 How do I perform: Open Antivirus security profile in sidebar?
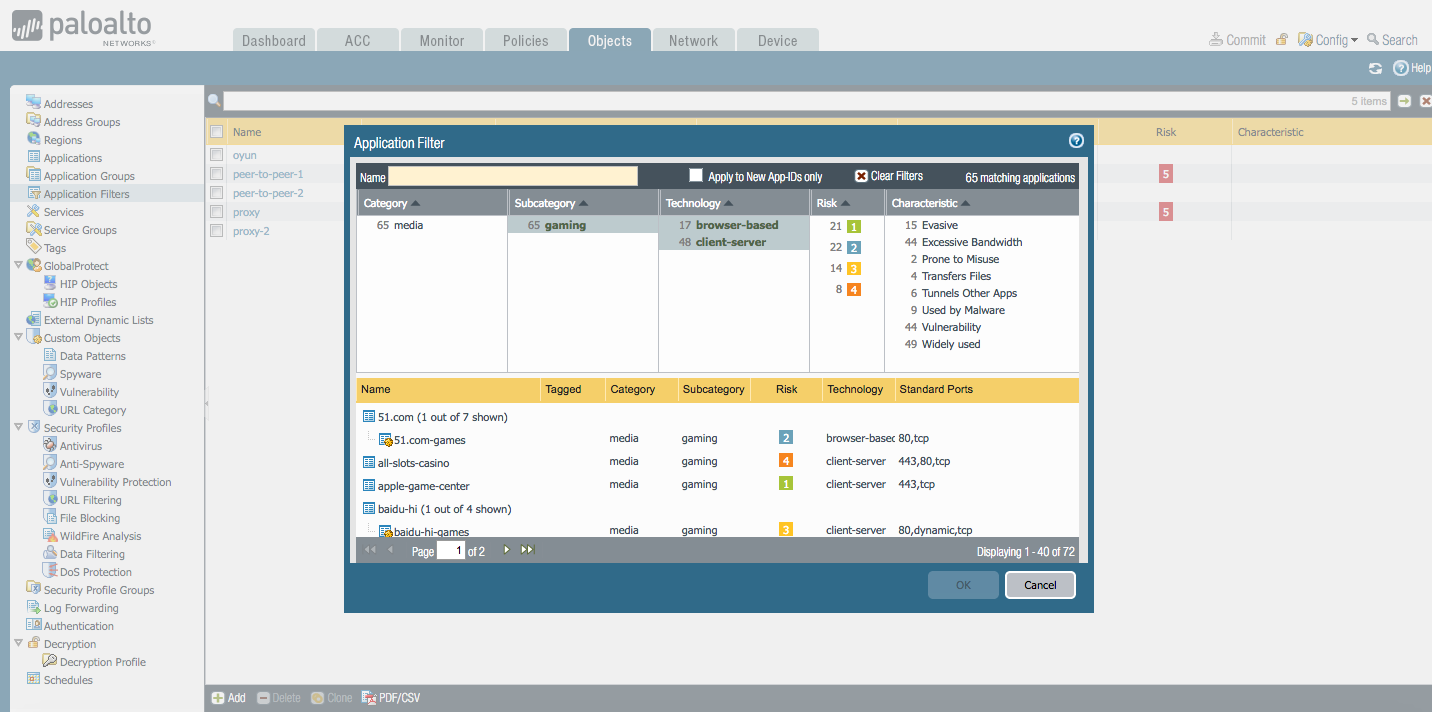pyautogui.click(x=80, y=446)
